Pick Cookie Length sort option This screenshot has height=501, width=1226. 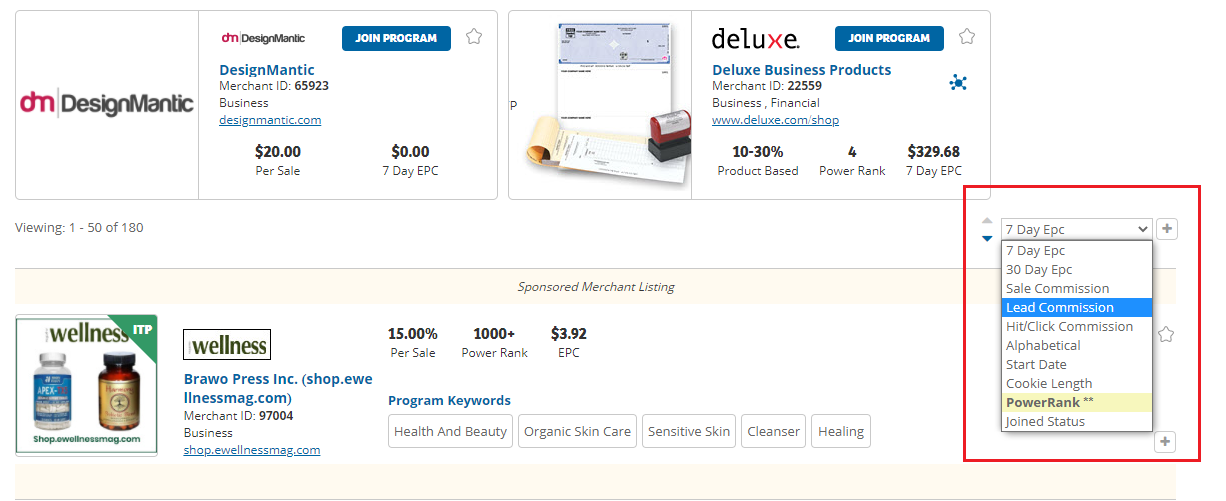[1076, 383]
